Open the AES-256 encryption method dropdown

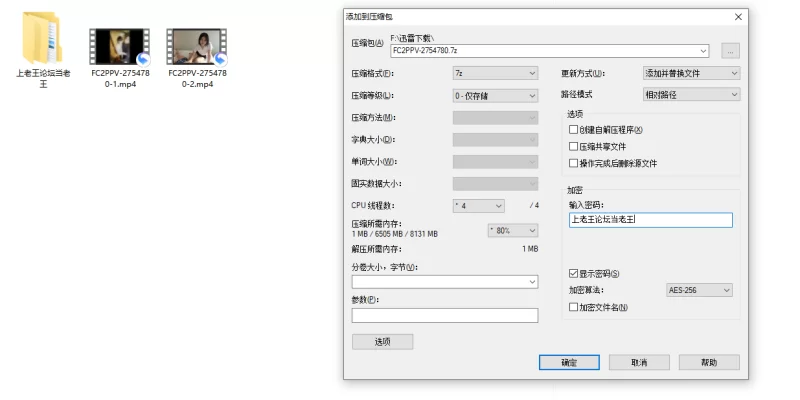point(698,290)
